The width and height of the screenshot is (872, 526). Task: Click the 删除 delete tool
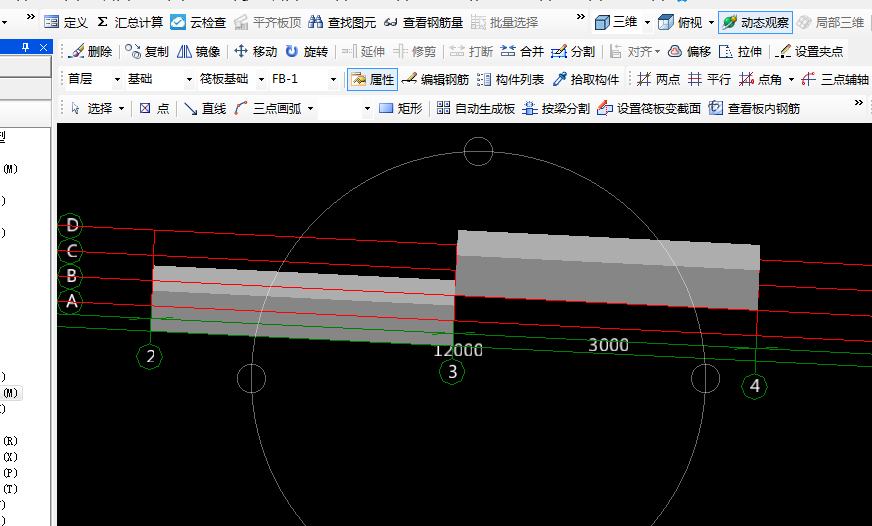point(90,51)
